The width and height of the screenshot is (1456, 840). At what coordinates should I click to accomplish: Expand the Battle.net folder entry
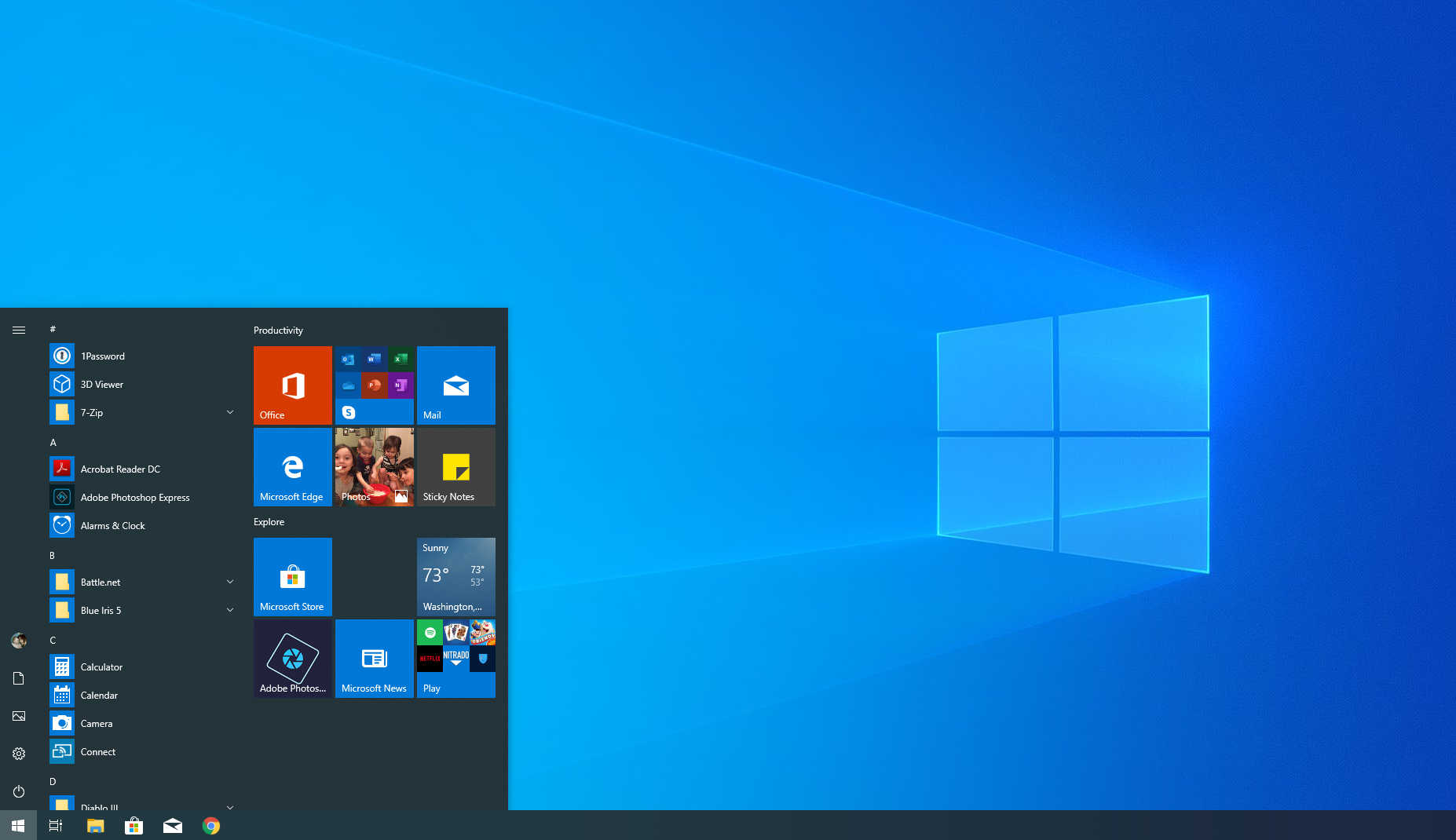pos(229,582)
